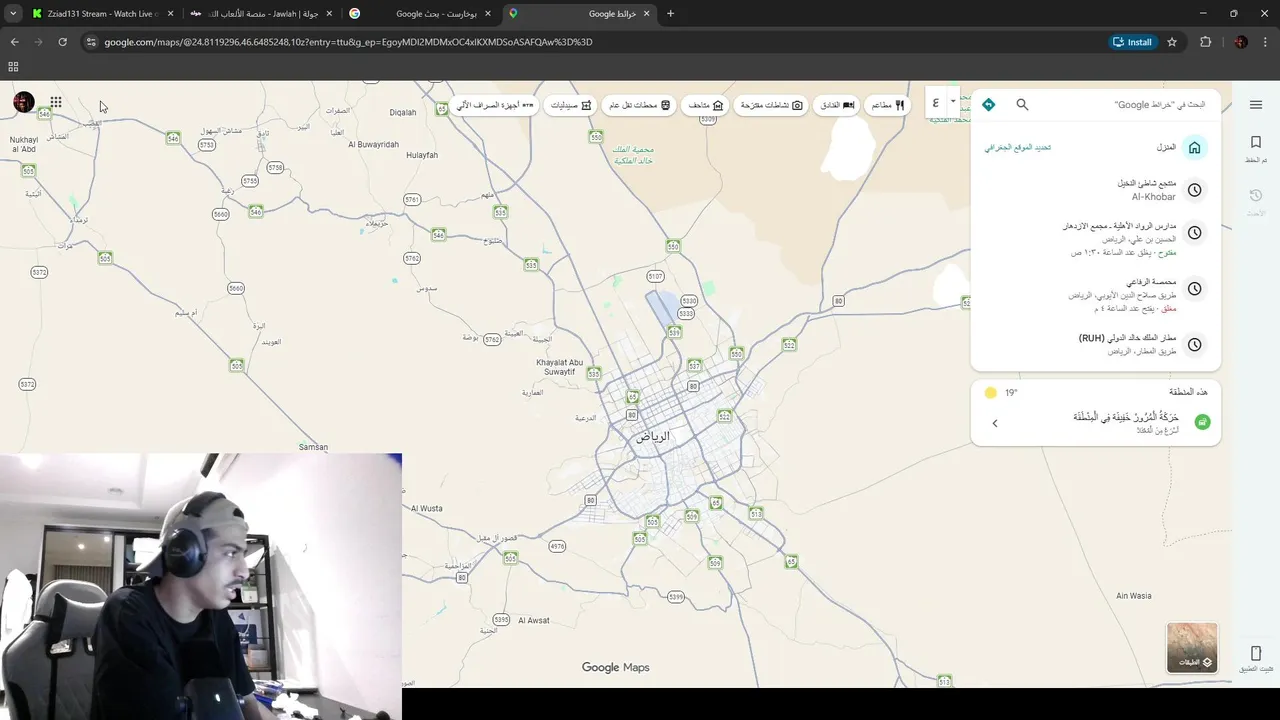Select the museums chip متاحف
The image size is (1280, 720).
coord(705,105)
